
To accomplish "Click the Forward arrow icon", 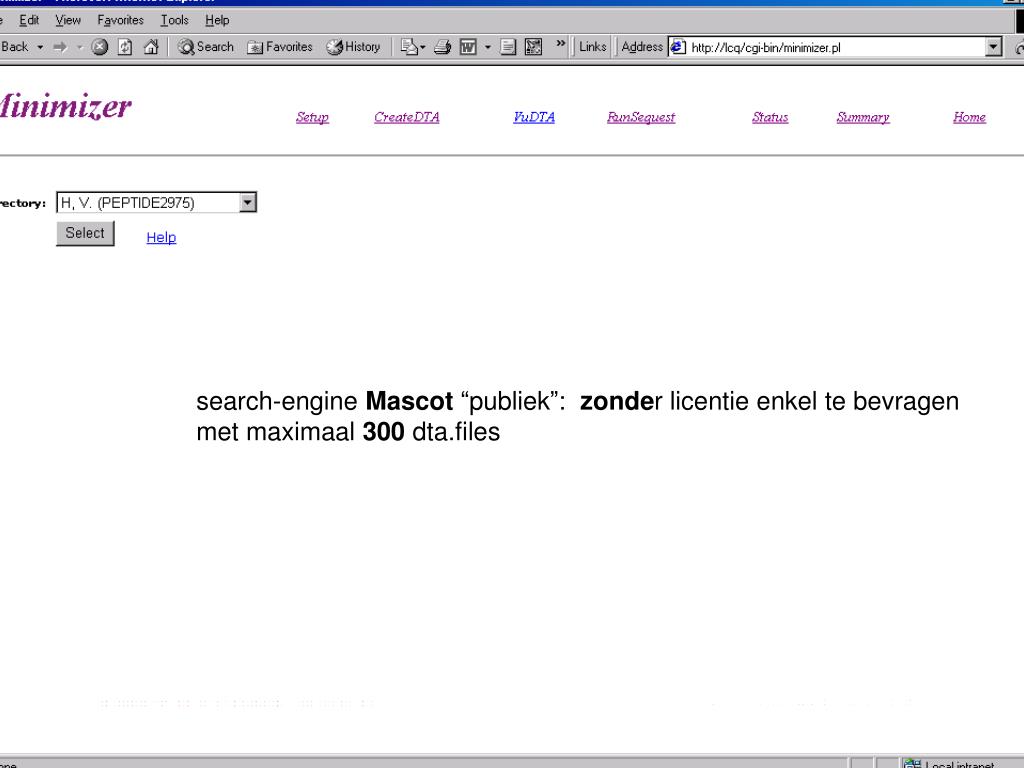I will [60, 47].
